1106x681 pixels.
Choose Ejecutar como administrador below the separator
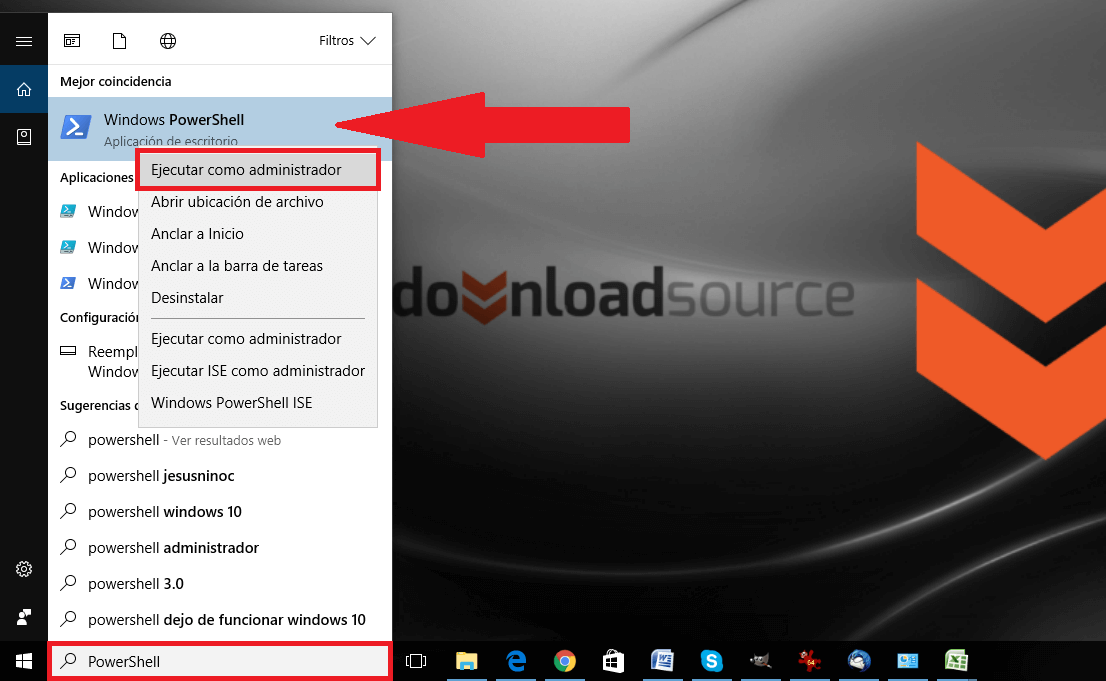point(258,339)
